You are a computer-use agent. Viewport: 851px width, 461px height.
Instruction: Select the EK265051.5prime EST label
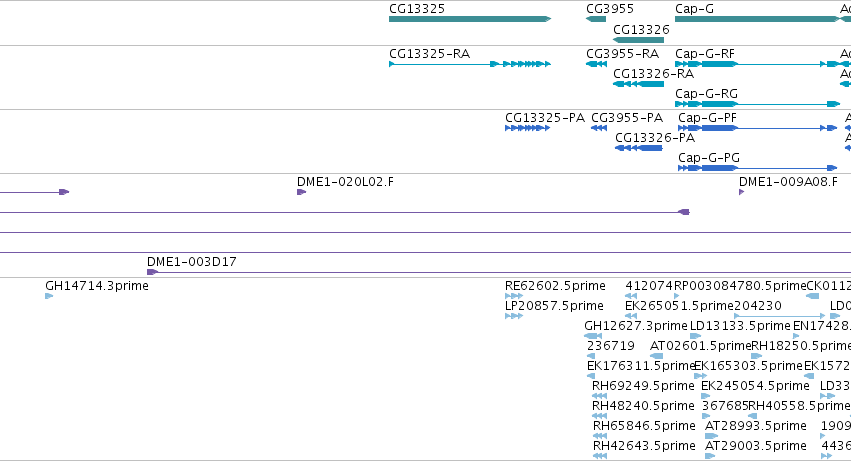coord(679,306)
